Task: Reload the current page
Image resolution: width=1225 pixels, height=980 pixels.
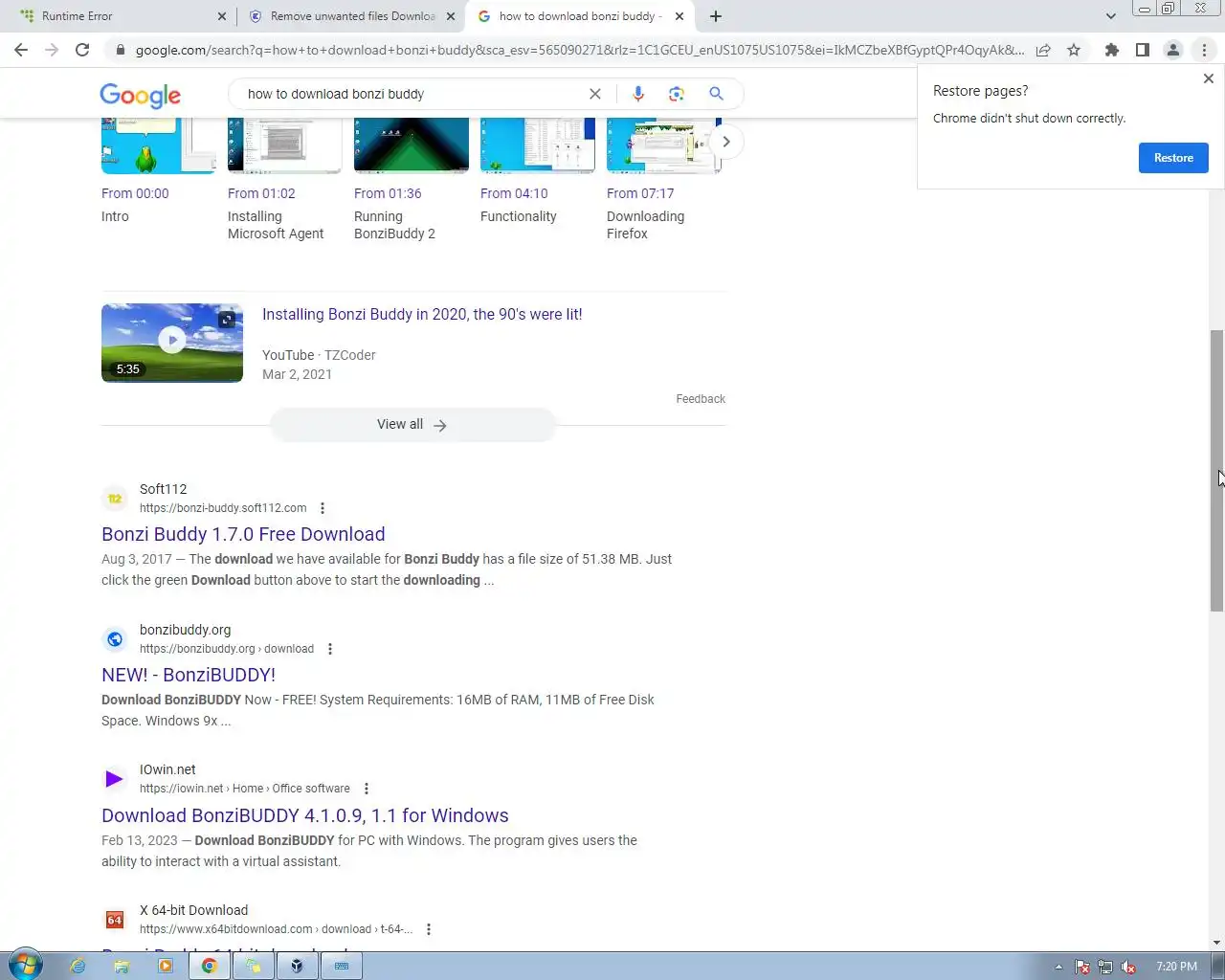Action: coord(82,50)
